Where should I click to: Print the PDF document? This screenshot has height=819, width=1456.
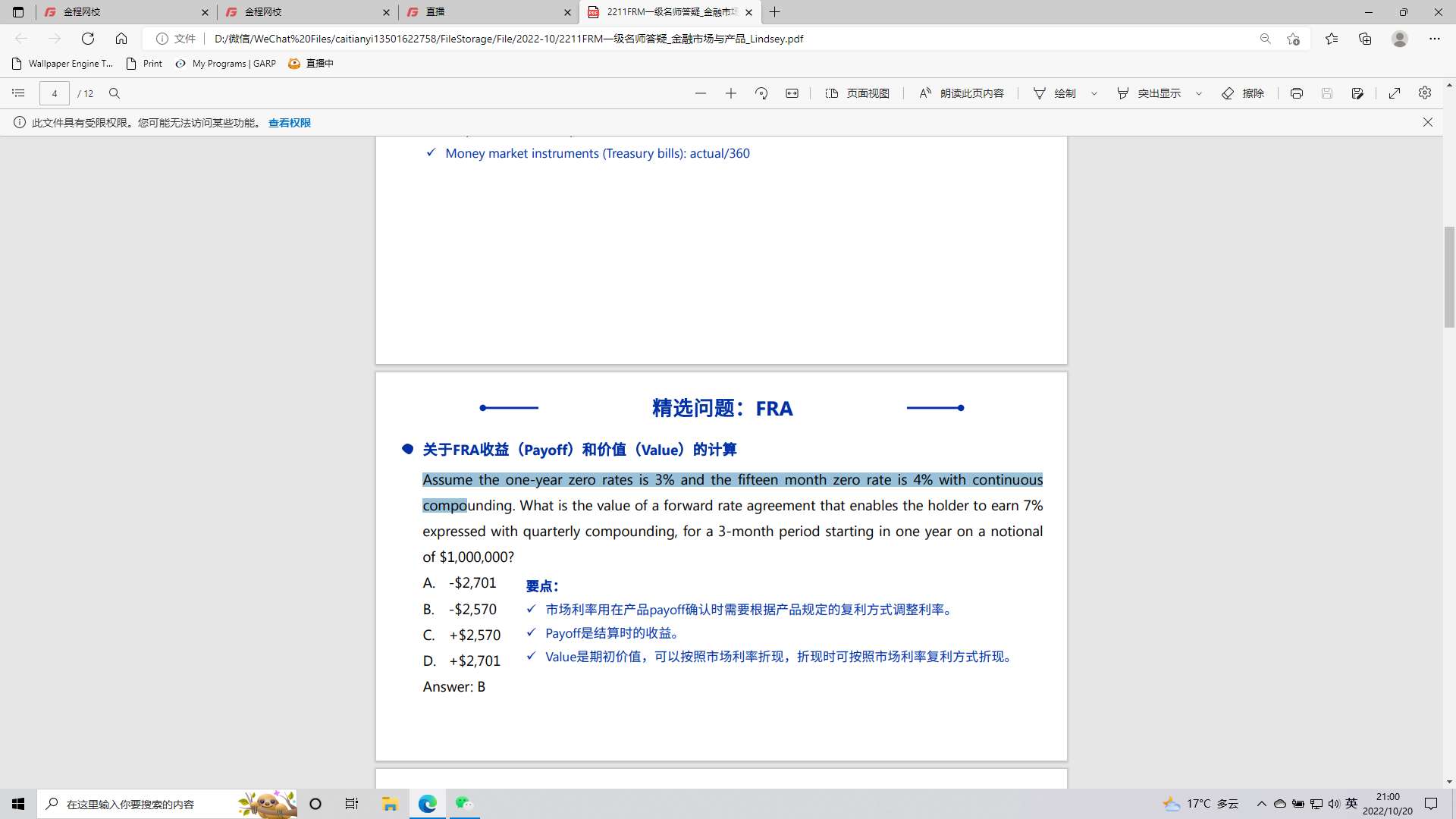[x=1296, y=93]
